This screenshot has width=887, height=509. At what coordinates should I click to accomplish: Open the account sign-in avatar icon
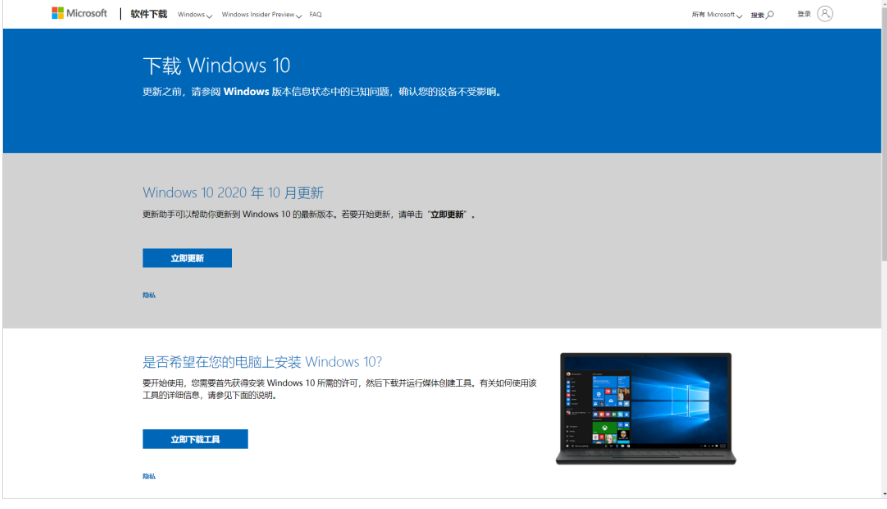(x=825, y=14)
